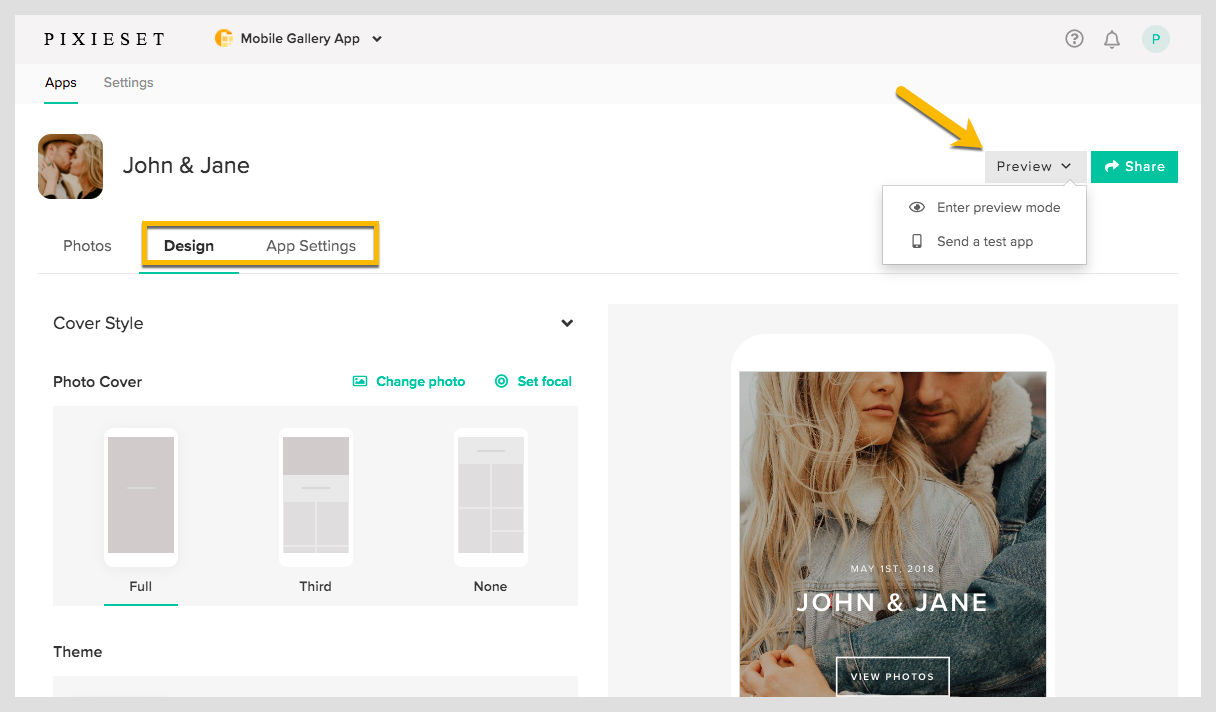Click Set focal link
The width and height of the screenshot is (1216, 712).
534,381
